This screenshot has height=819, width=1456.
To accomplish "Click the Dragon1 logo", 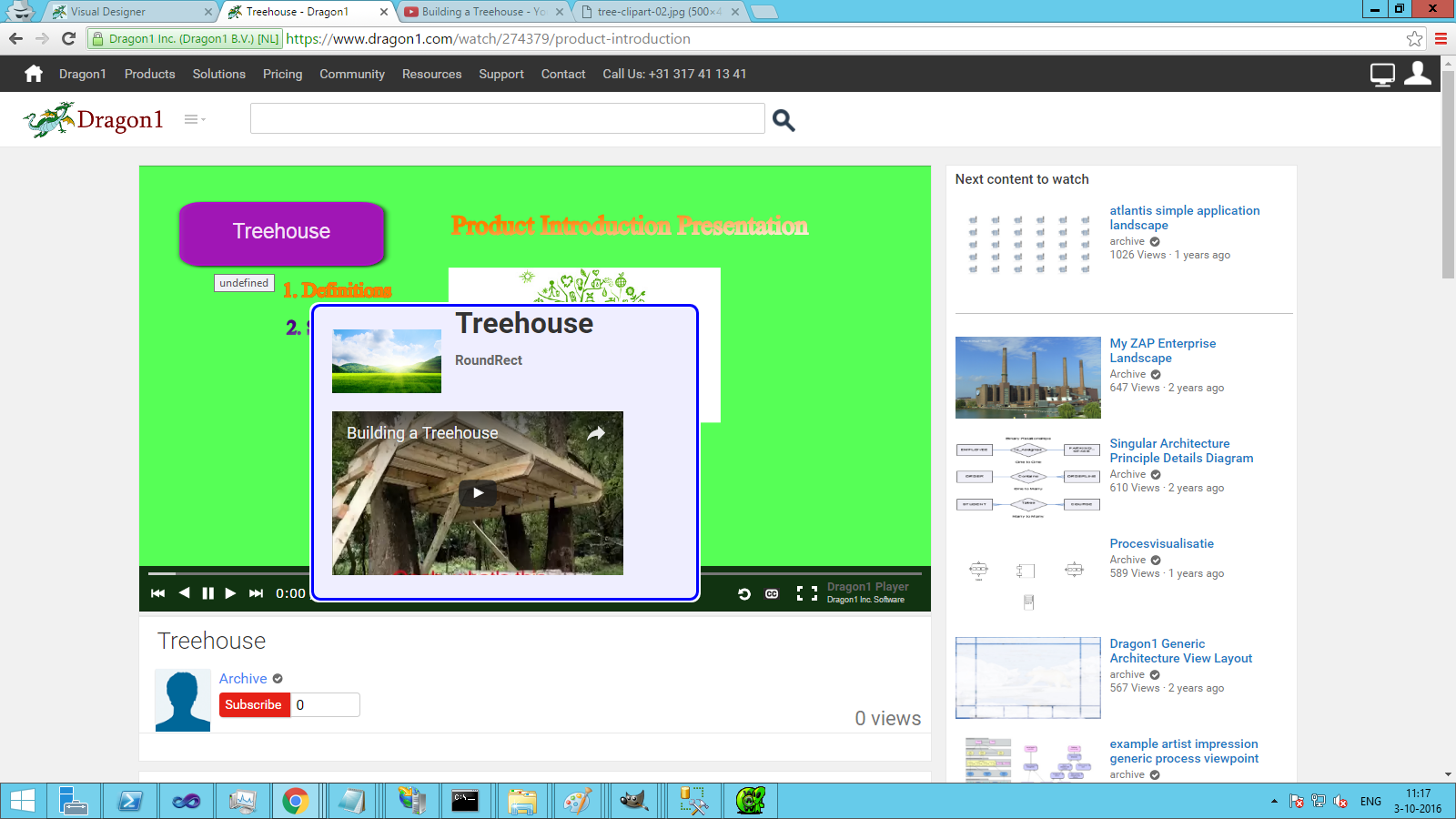I will click(94, 119).
